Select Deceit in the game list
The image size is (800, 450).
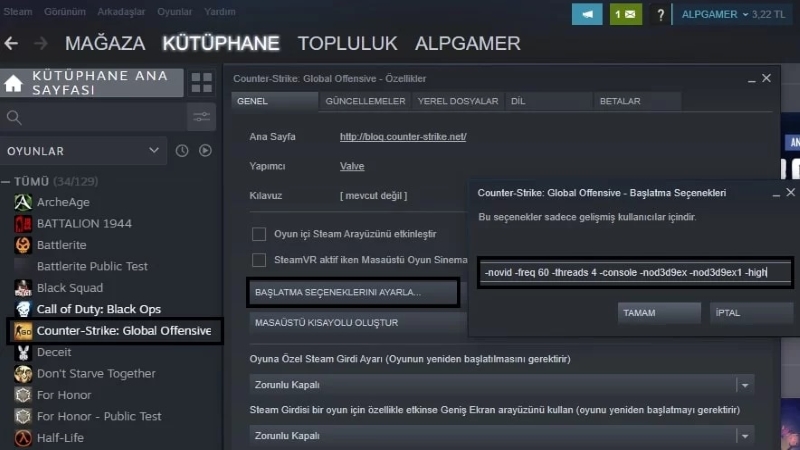click(x=54, y=352)
